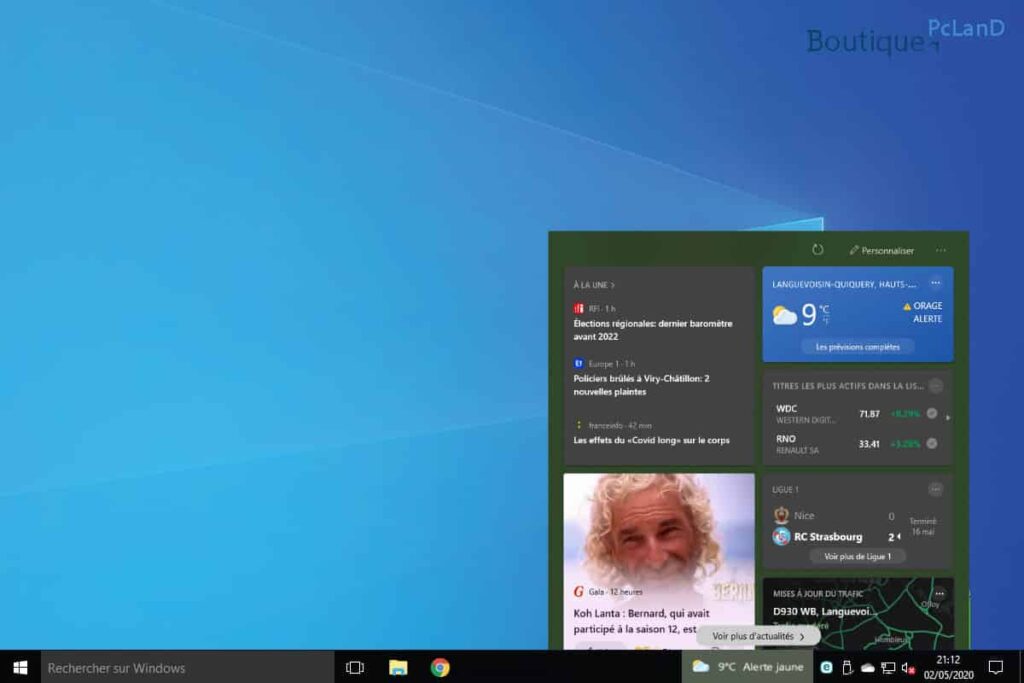This screenshot has width=1024, height=683.
Task: Expand the À LA UNE headlines section
Action: [594, 285]
